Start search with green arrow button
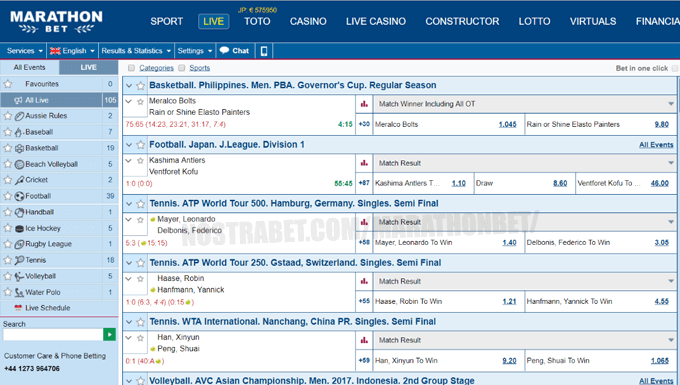 click(x=109, y=334)
